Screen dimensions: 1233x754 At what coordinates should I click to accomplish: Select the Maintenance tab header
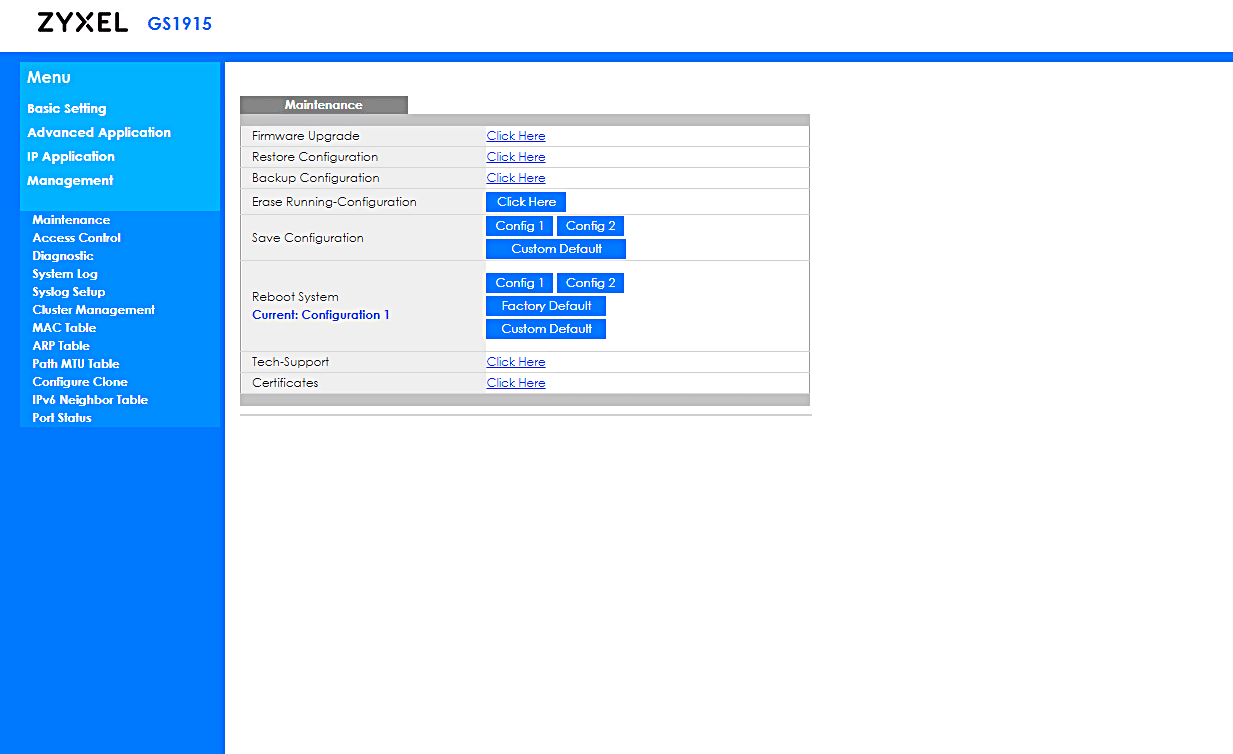coord(324,105)
